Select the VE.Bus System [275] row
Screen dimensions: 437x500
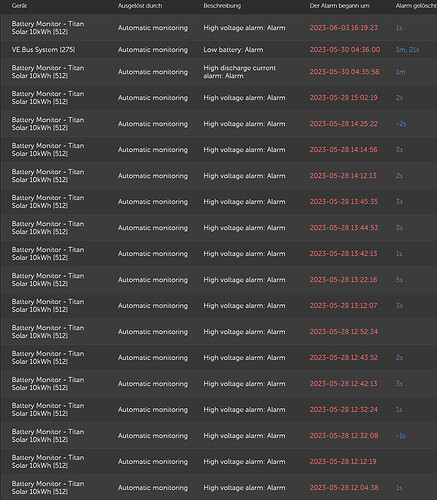click(218, 50)
